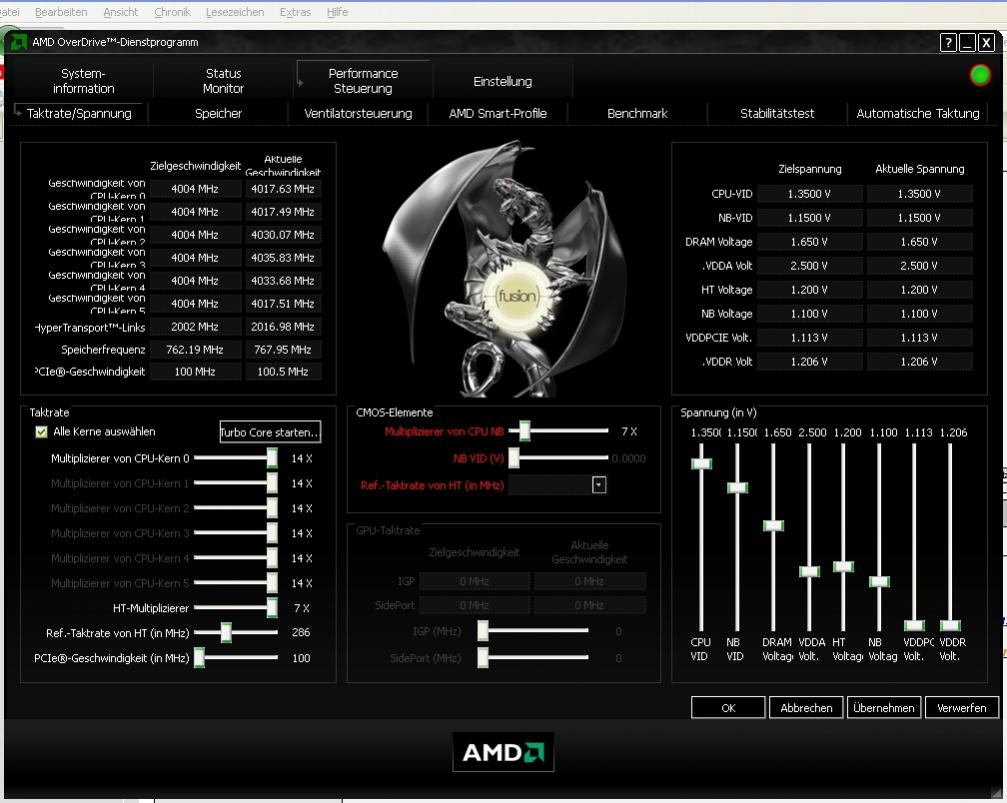Switch to the Benchmark sub-tab

click(x=637, y=114)
